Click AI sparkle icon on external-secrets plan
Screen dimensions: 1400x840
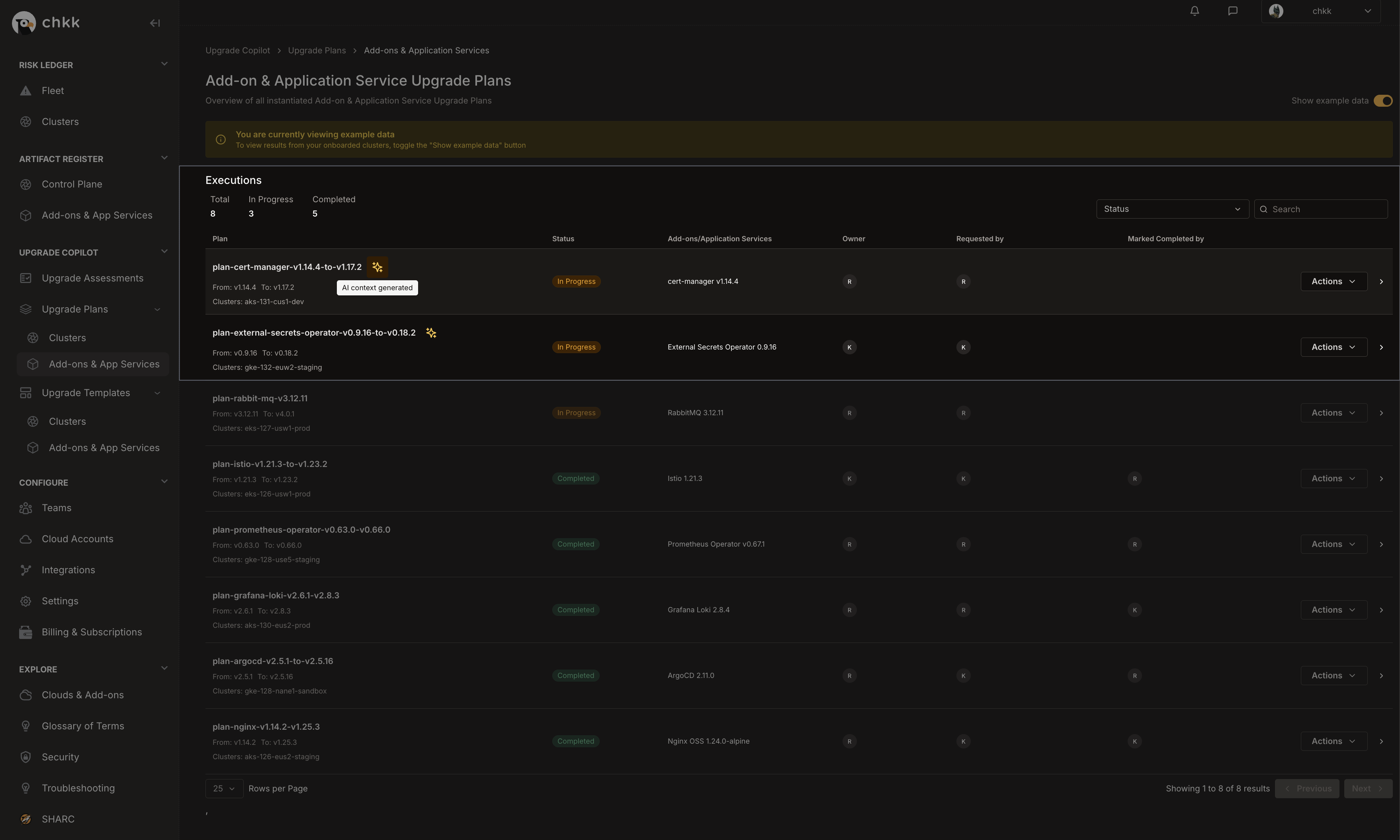click(431, 333)
